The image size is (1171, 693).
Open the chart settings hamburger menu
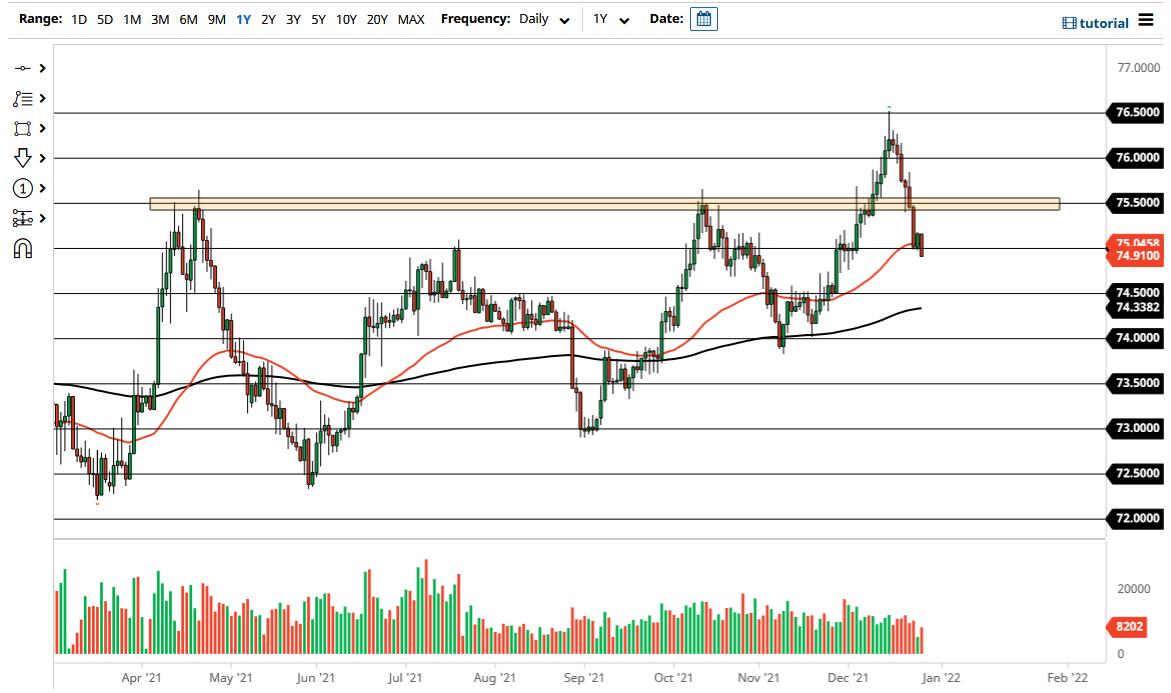1148,21
